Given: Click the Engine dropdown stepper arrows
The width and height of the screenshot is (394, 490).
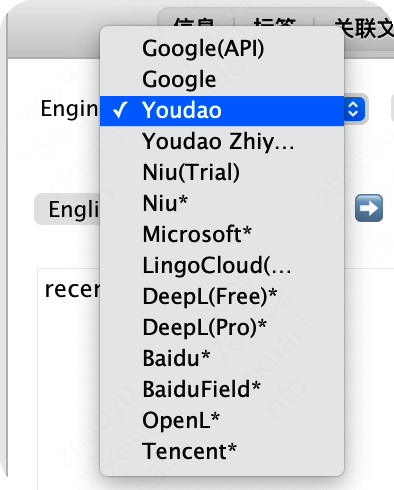Looking at the screenshot, I should (354, 109).
